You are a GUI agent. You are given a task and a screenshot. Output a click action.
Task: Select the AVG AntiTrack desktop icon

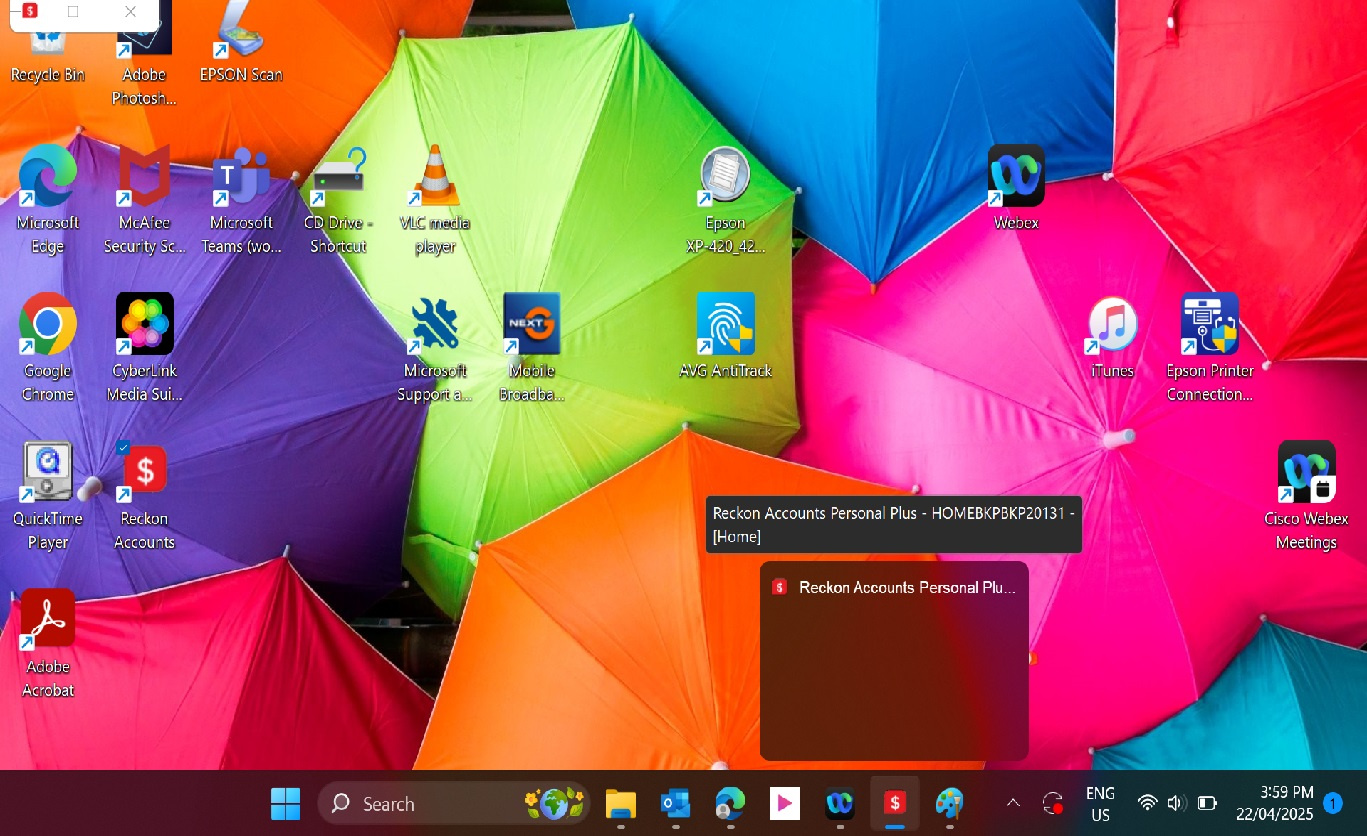(725, 337)
